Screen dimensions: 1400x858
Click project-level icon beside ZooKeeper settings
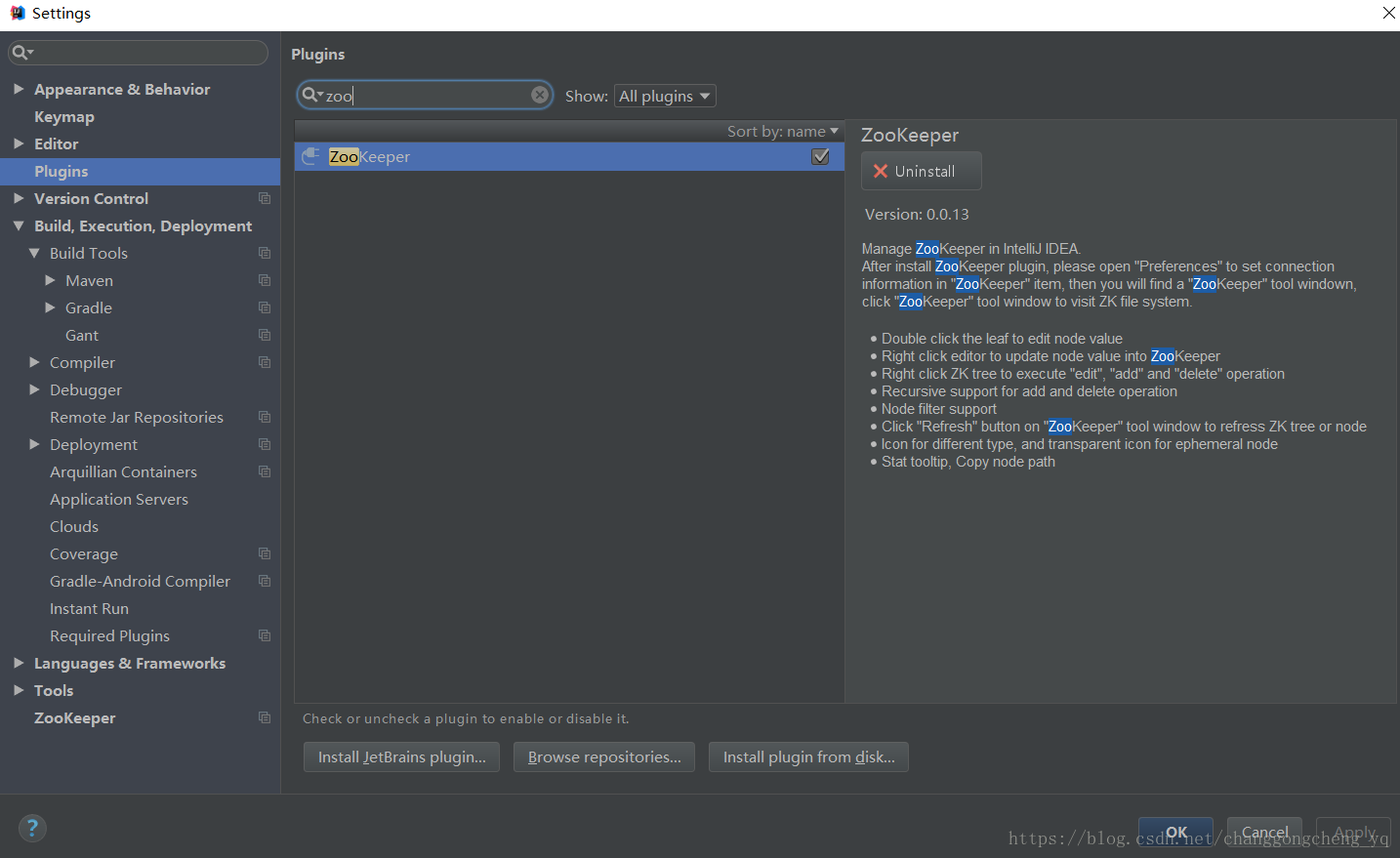coord(264,717)
